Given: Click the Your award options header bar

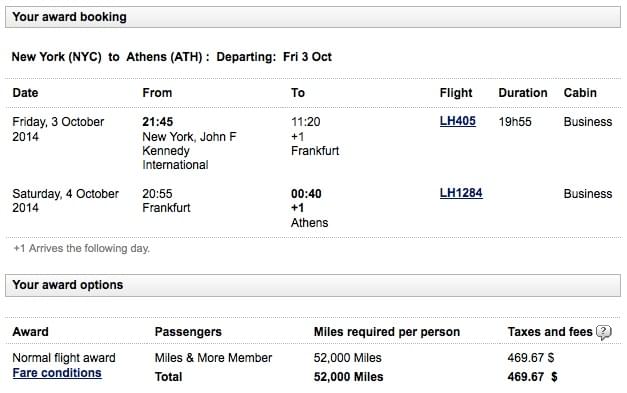Looking at the screenshot, I should 313,285.
